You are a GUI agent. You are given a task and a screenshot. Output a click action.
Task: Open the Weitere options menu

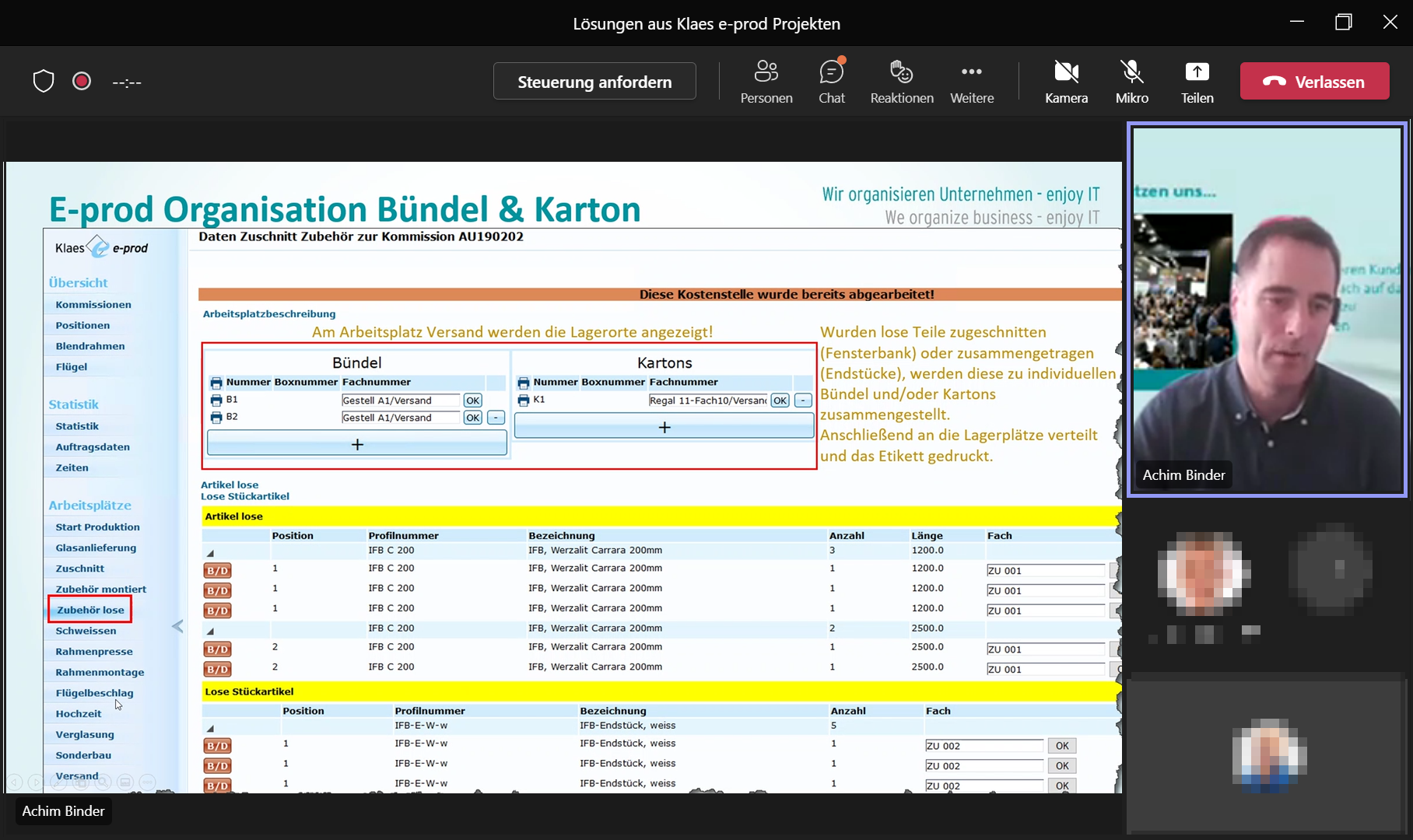coord(972,81)
